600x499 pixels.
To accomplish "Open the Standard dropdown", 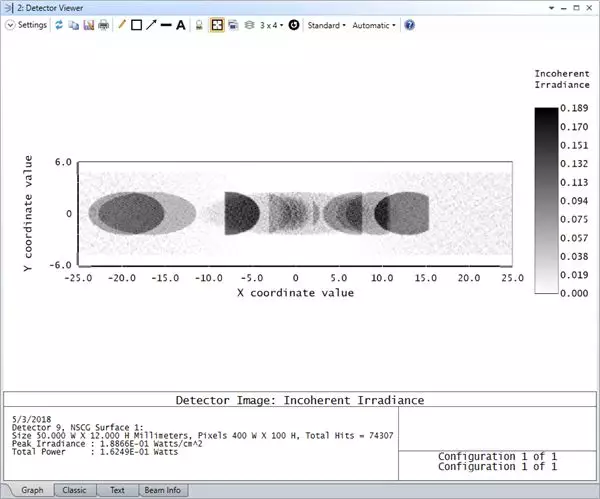I will 326,25.
